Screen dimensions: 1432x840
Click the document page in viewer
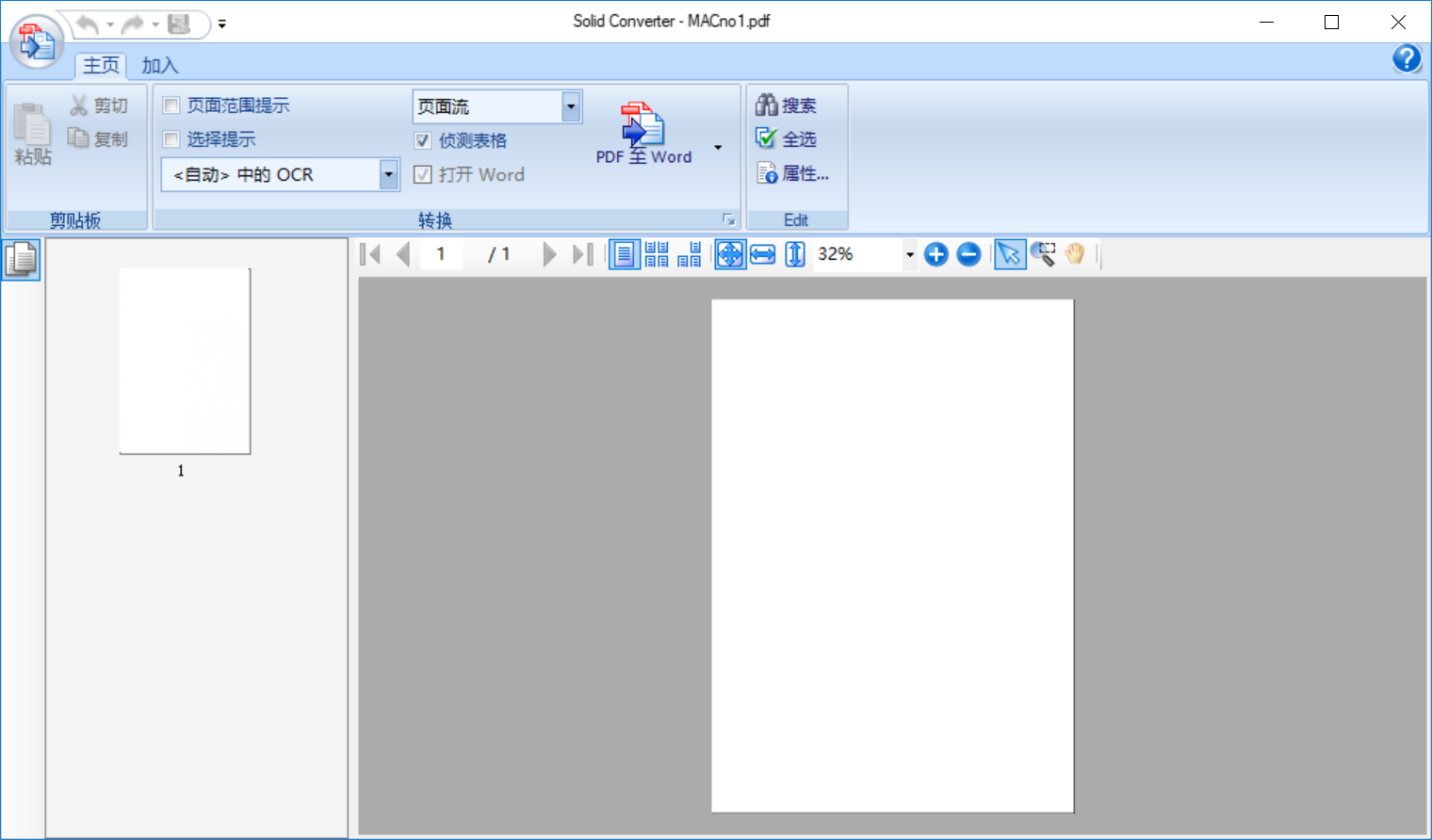point(892,556)
